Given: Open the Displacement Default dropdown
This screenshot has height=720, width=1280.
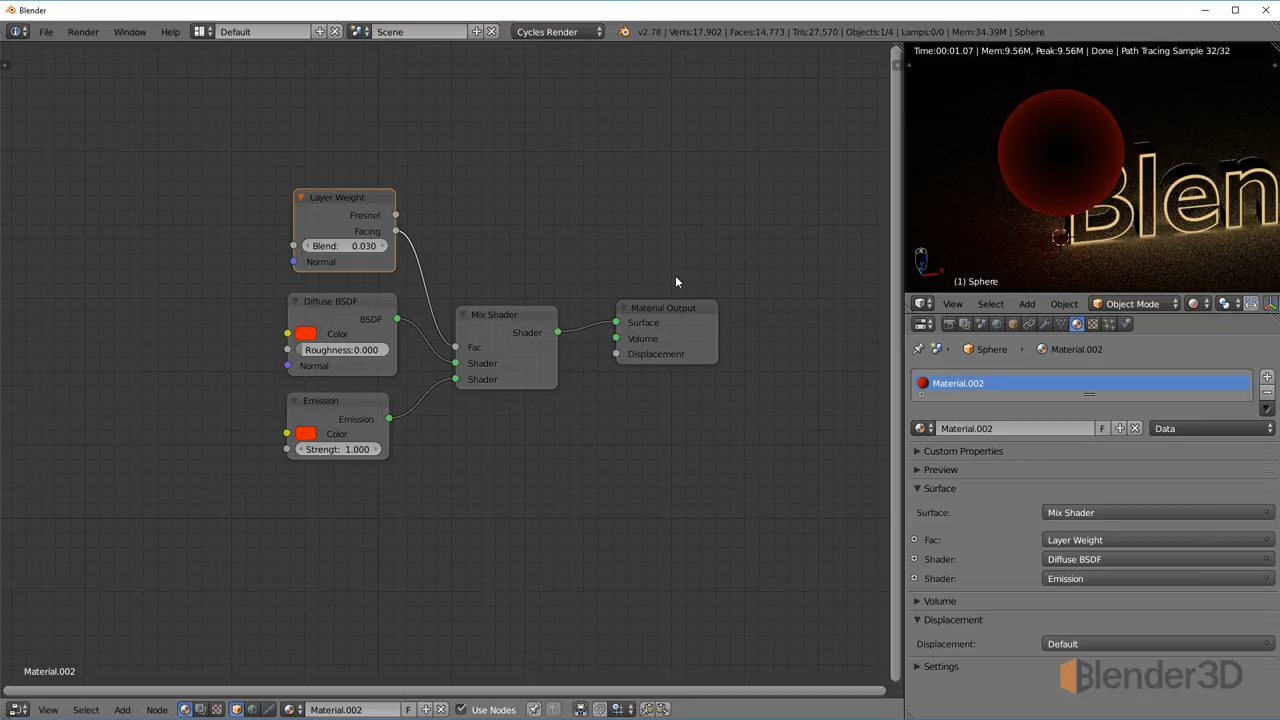Looking at the screenshot, I should click(1157, 644).
